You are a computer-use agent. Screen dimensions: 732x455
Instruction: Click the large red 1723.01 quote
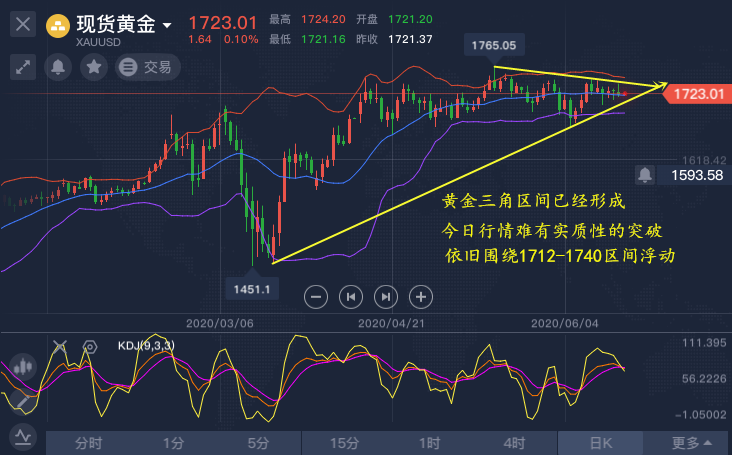pyautogui.click(x=223, y=22)
